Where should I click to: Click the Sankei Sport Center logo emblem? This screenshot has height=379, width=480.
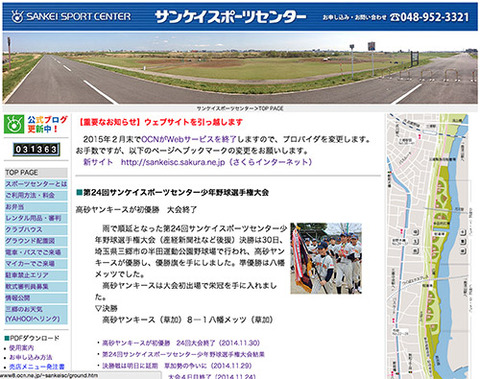coord(17,17)
